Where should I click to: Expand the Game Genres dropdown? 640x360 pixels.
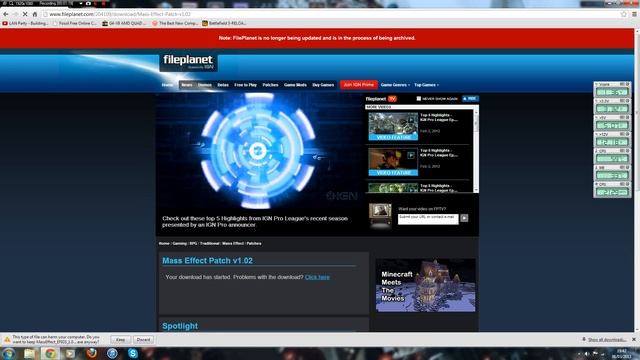395,85
